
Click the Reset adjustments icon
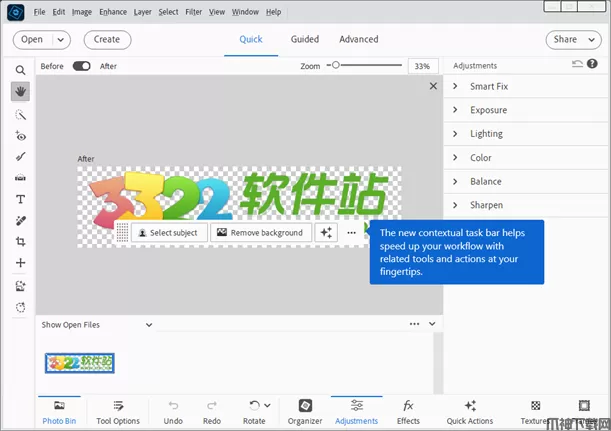pyautogui.click(x=577, y=64)
